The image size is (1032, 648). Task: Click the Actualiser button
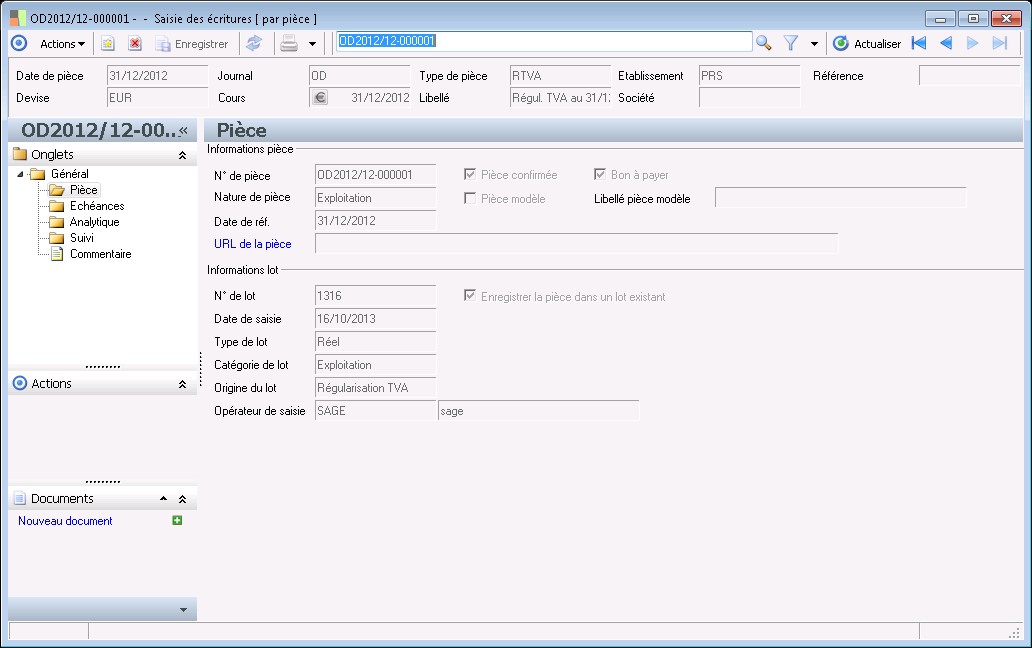[867, 43]
